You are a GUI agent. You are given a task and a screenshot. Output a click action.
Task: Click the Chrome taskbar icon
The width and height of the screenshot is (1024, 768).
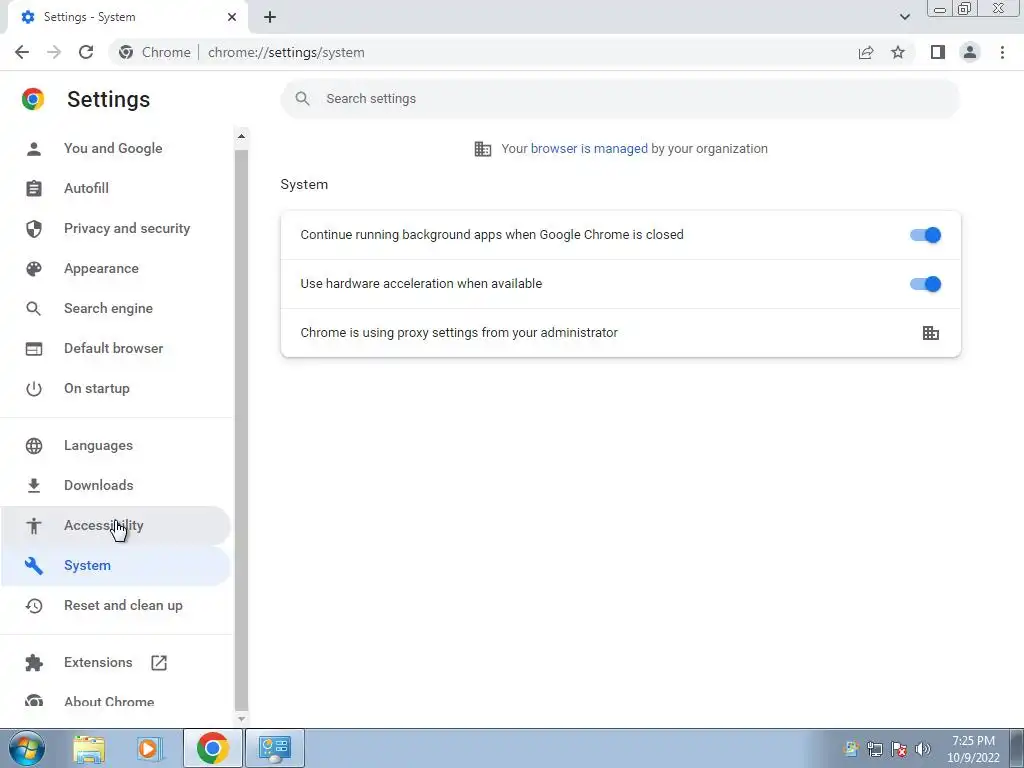point(212,748)
